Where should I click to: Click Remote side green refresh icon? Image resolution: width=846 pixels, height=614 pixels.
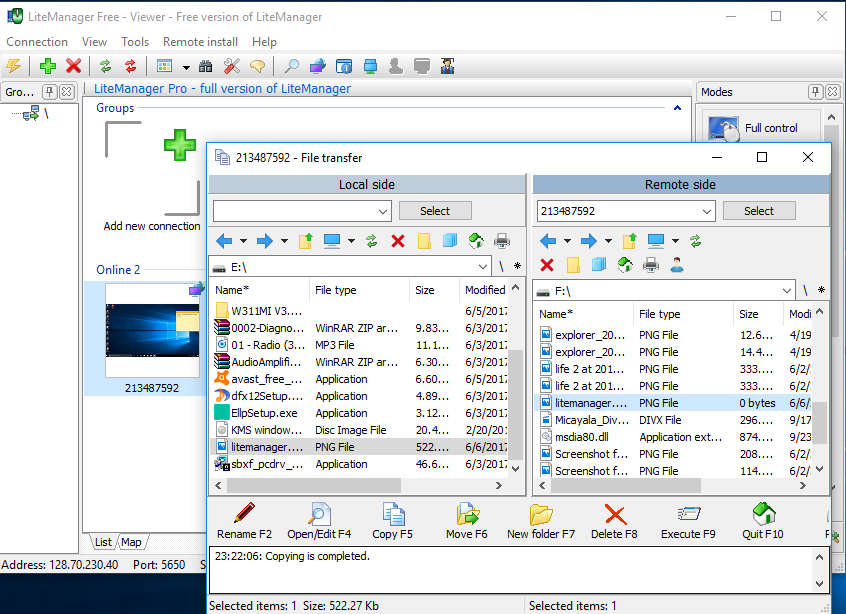(x=695, y=241)
